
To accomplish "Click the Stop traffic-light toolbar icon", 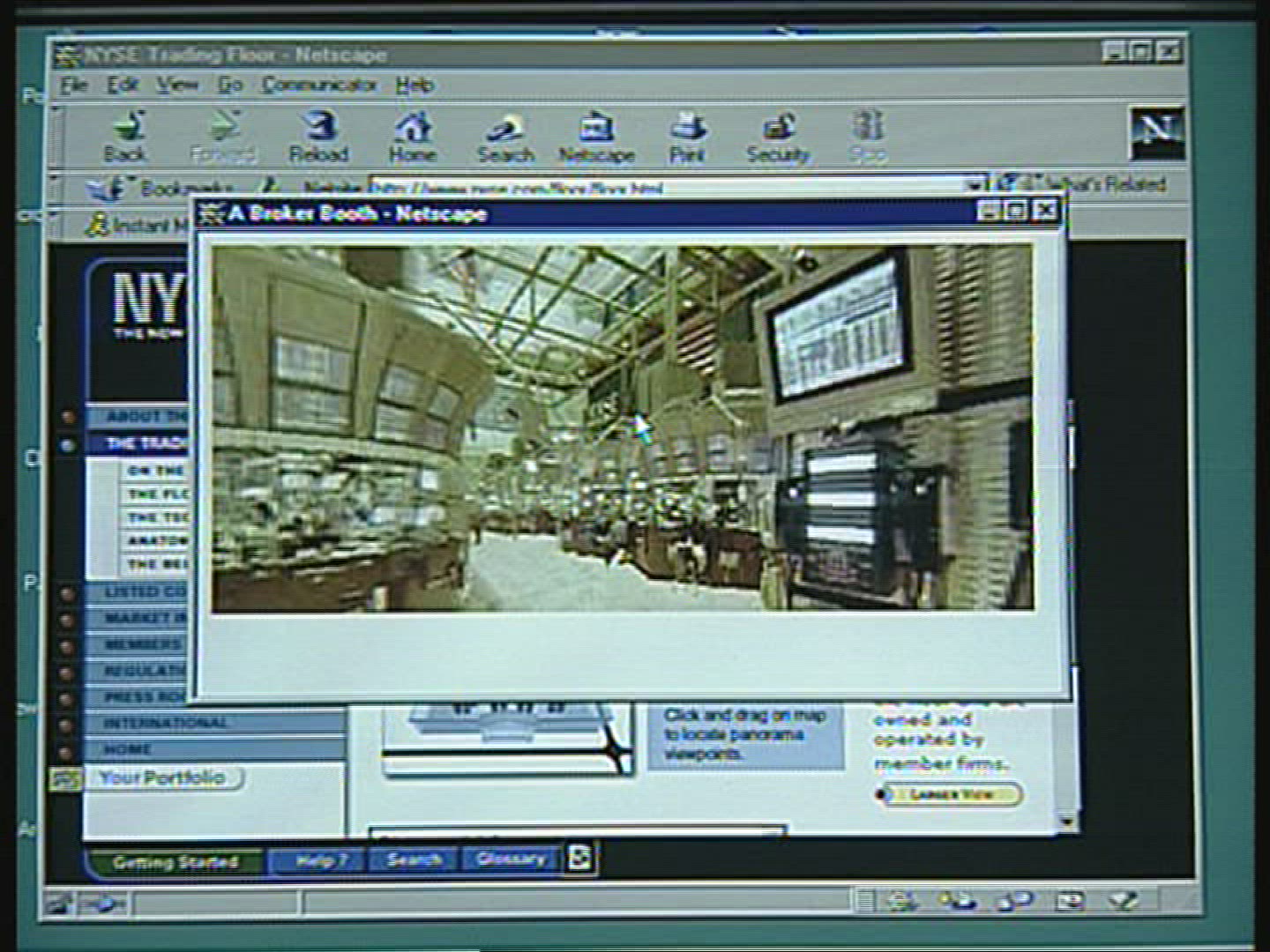I will (x=867, y=136).
